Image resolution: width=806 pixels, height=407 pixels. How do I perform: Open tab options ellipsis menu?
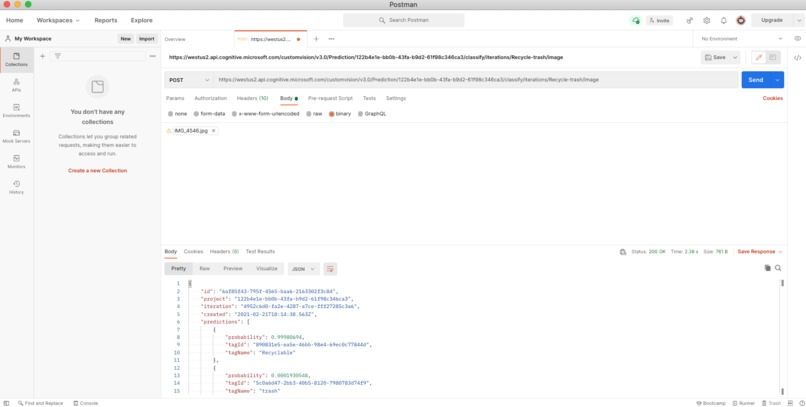pyautogui.click(x=332, y=39)
